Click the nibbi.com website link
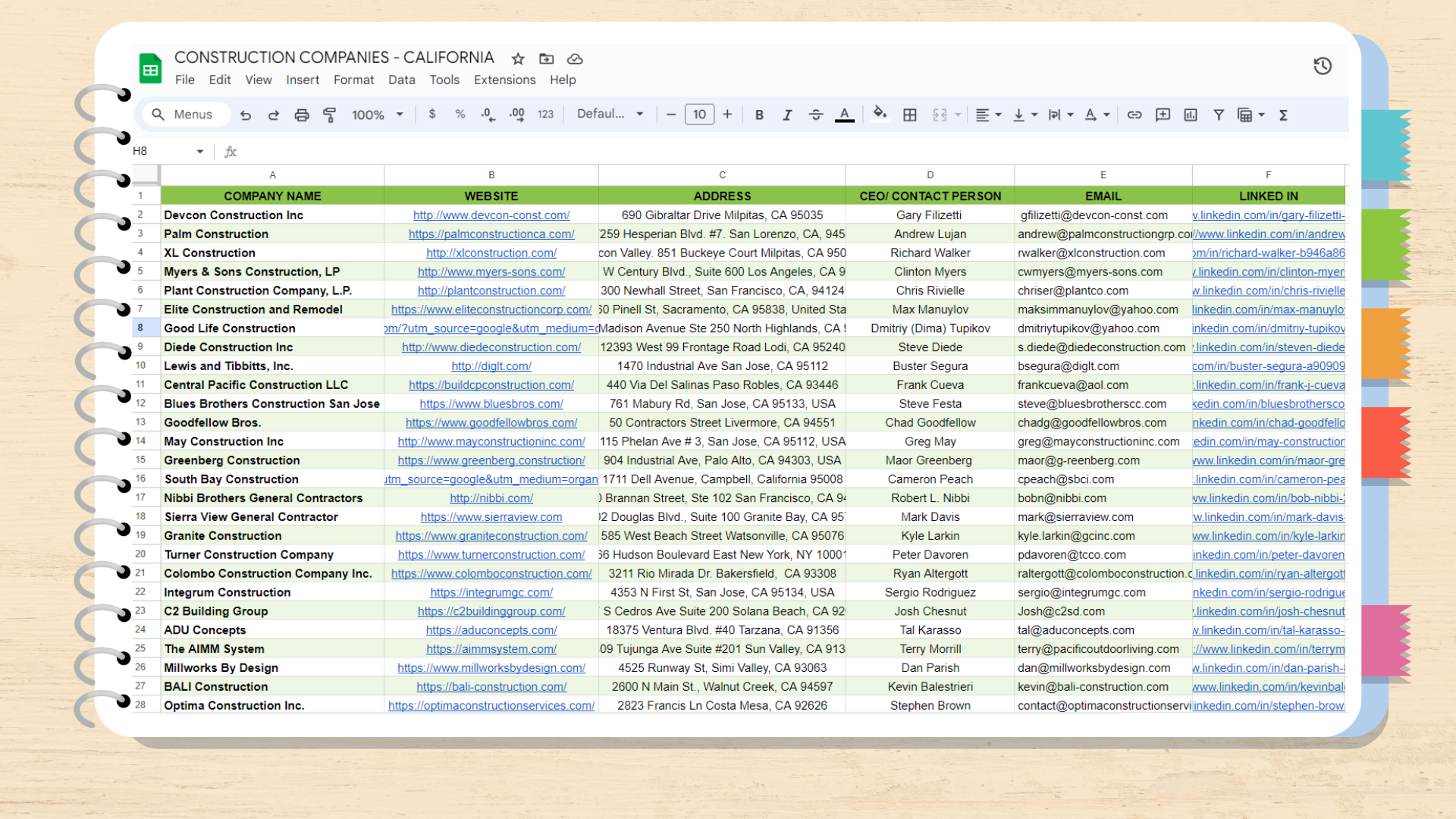The image size is (1456, 819). point(491,498)
